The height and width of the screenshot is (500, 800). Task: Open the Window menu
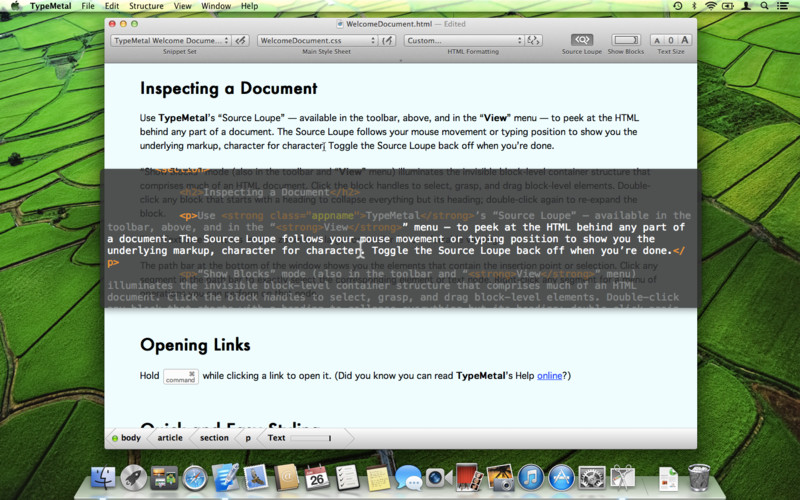pos(216,6)
